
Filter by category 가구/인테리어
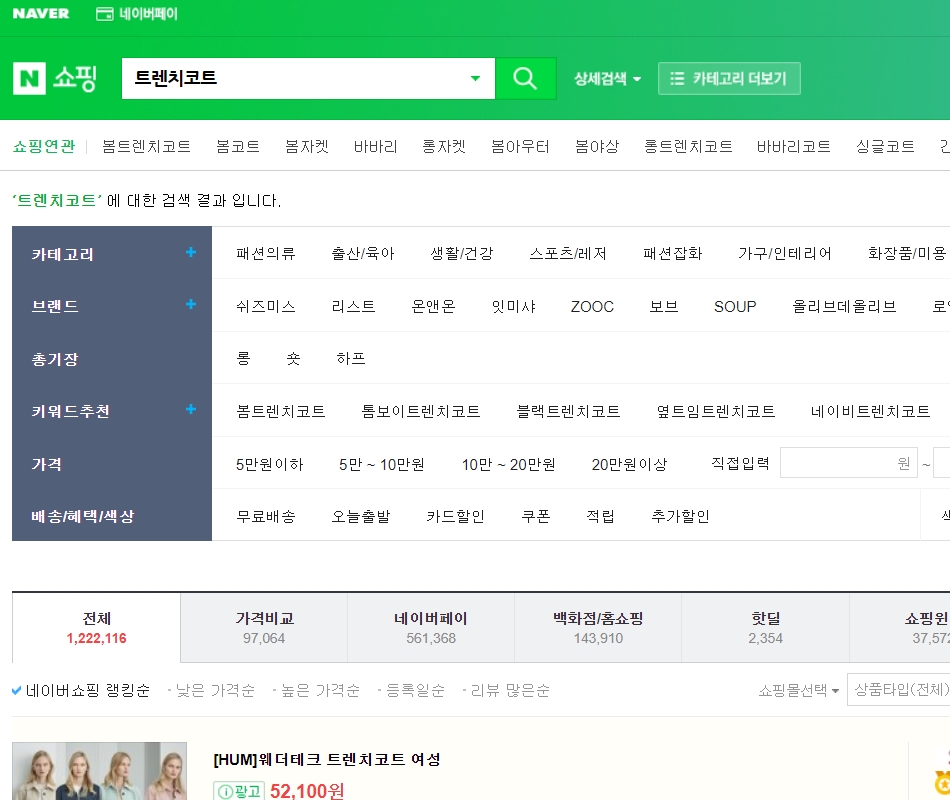point(785,253)
